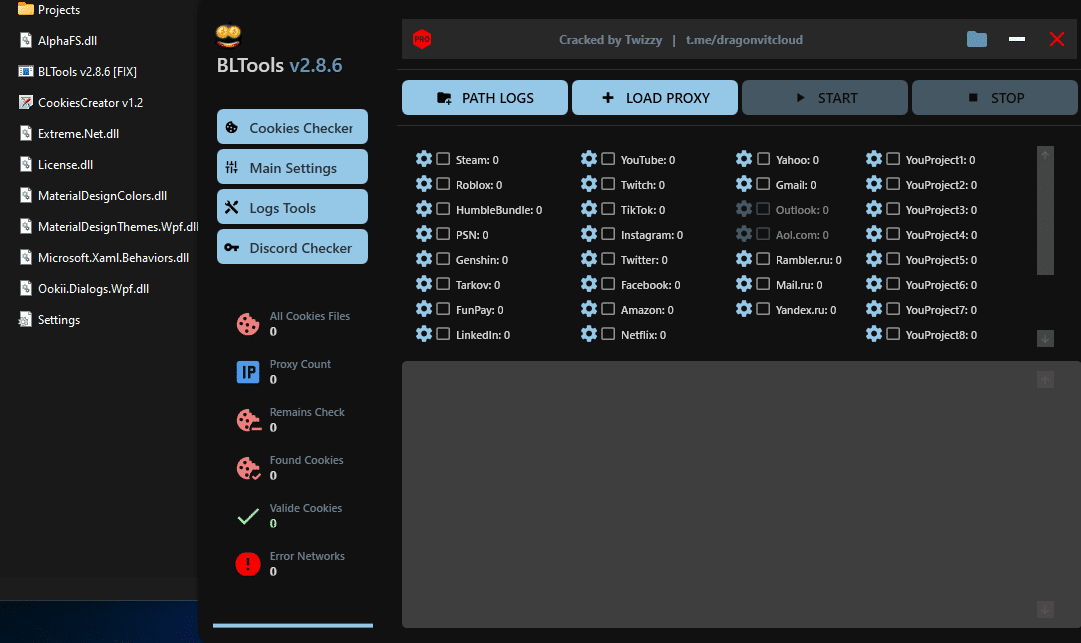Switch to Discord Checker section

point(292,247)
